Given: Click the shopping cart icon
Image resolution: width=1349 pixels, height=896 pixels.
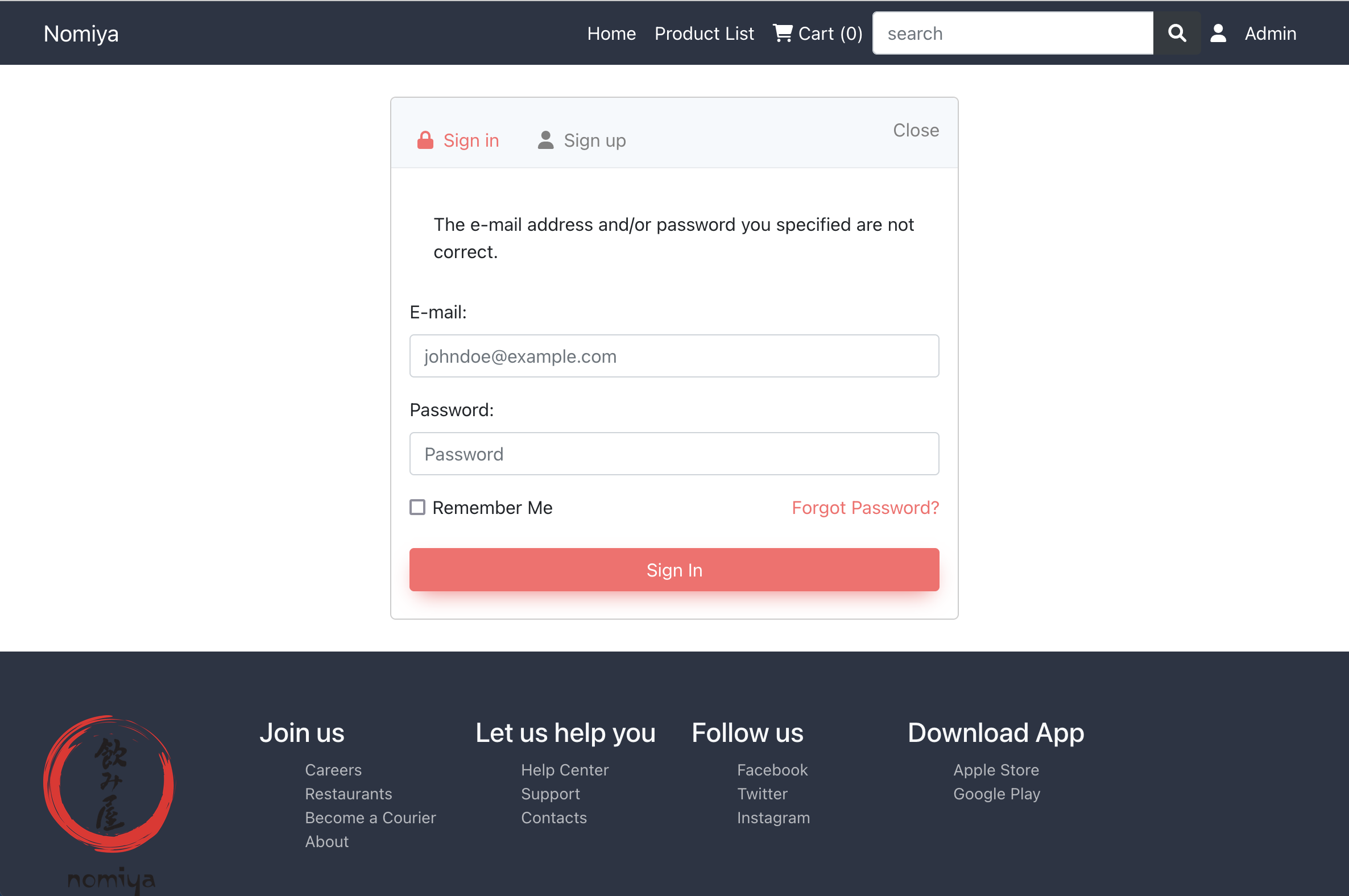Looking at the screenshot, I should pos(782,33).
